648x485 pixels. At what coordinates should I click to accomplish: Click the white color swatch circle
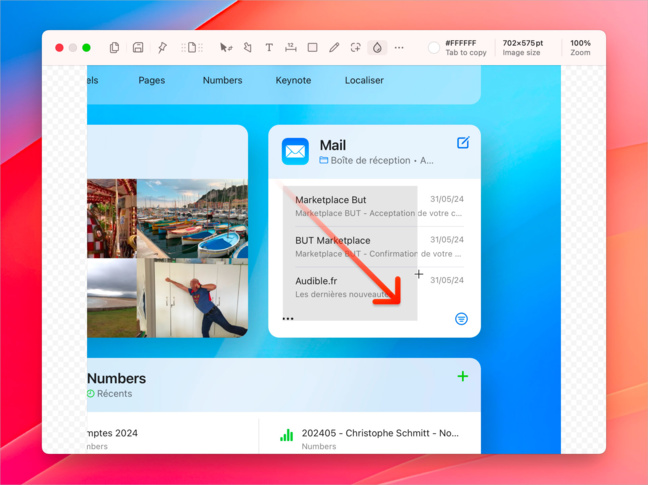click(434, 48)
